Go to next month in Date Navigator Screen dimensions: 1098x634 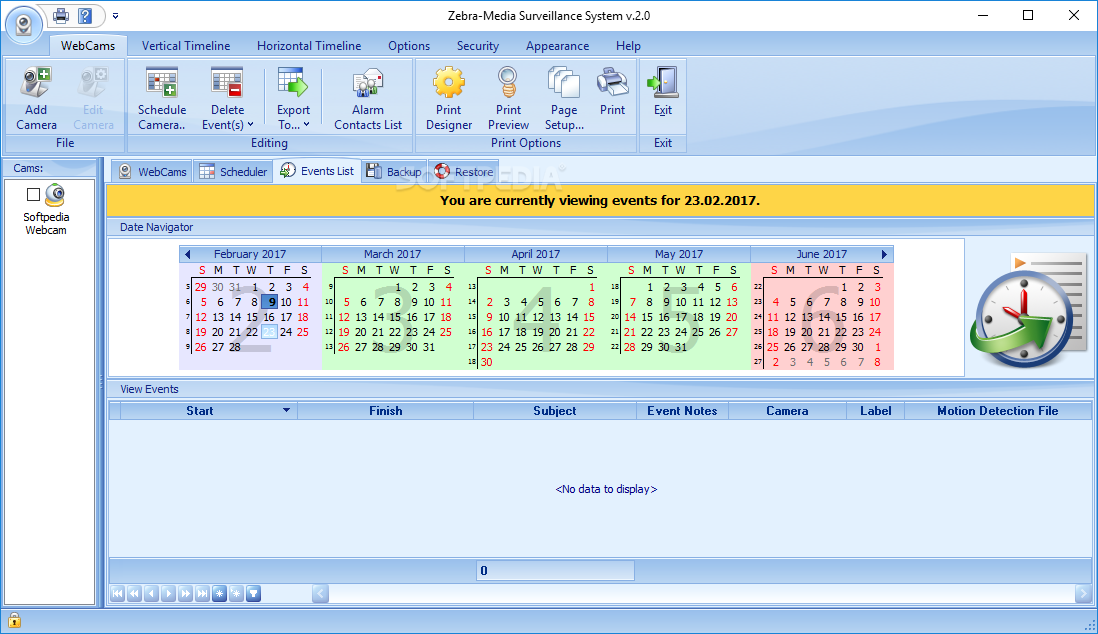click(x=884, y=254)
